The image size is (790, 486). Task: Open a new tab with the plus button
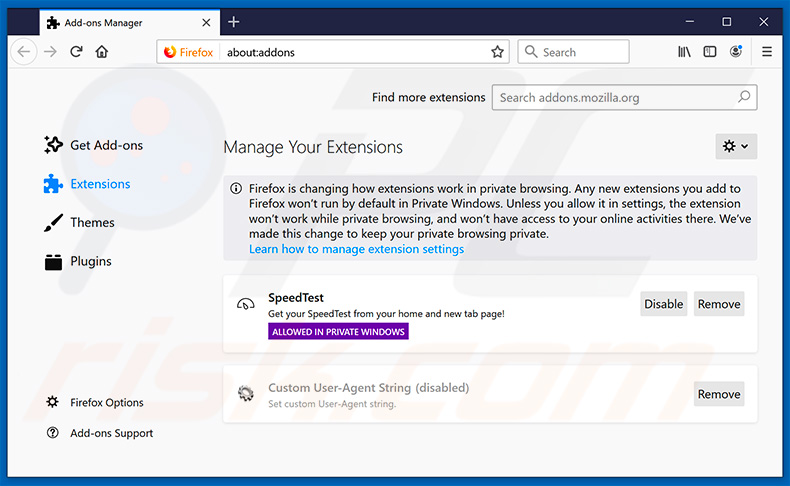tap(234, 21)
